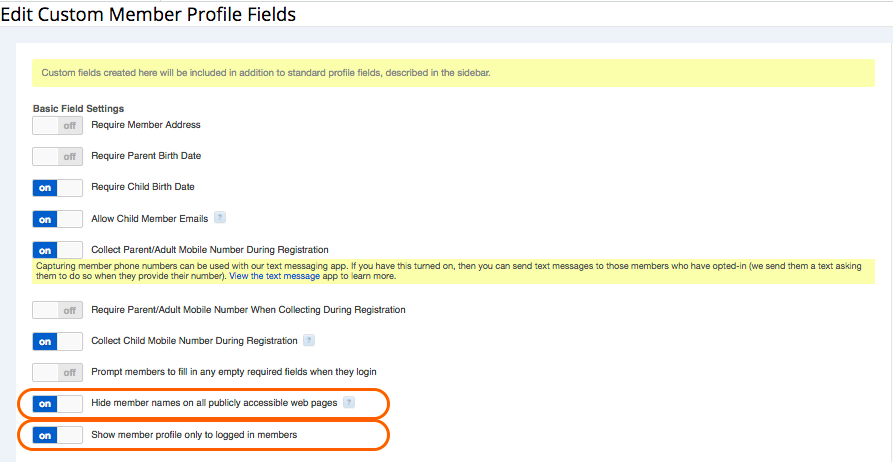Click the 'Require Member Address' label text

(146, 124)
